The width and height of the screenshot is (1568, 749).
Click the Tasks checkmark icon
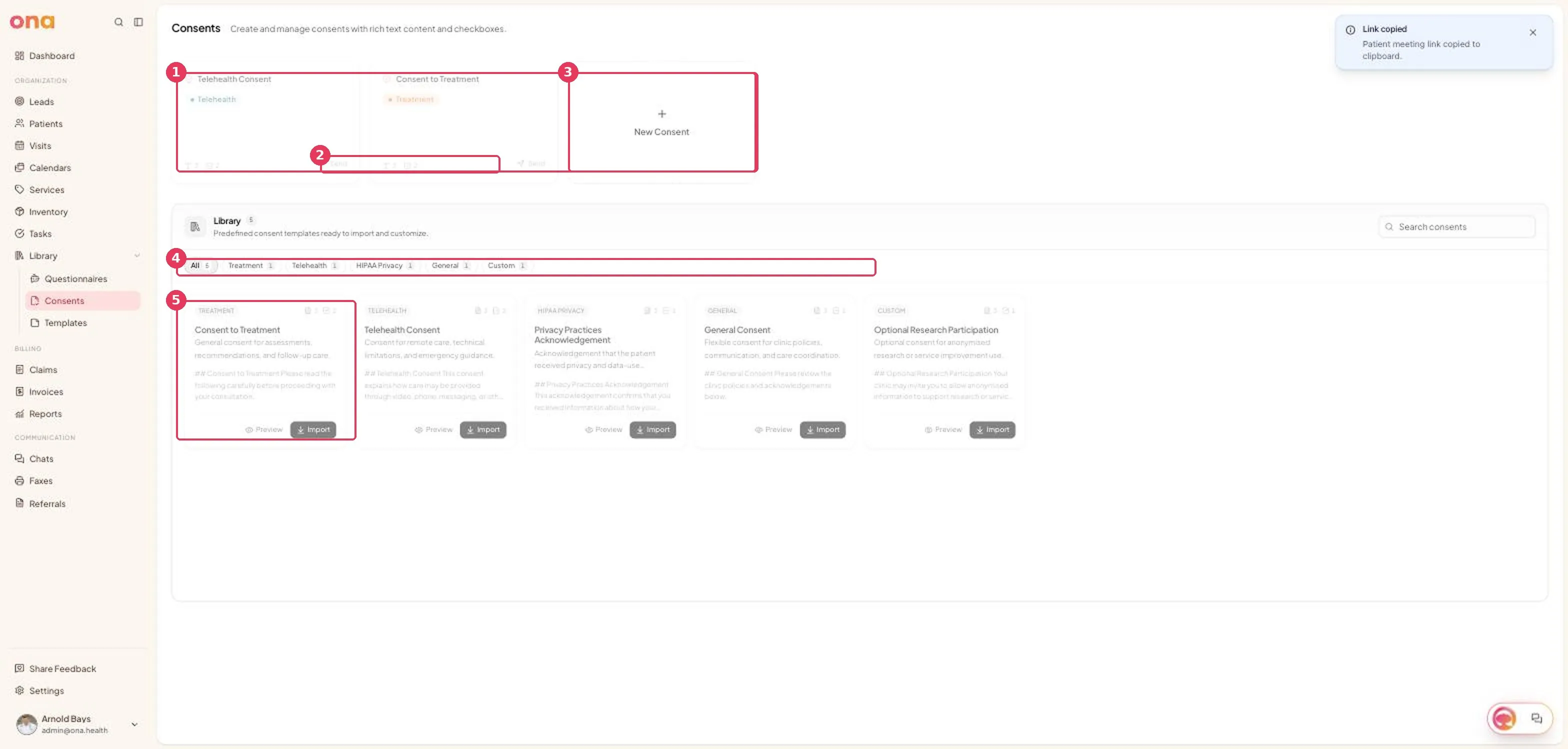pyautogui.click(x=19, y=233)
